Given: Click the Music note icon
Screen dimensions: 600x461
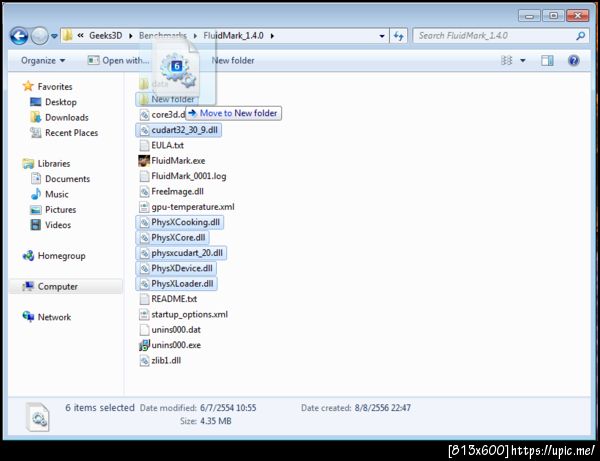Looking at the screenshot, I should click(x=36, y=194).
